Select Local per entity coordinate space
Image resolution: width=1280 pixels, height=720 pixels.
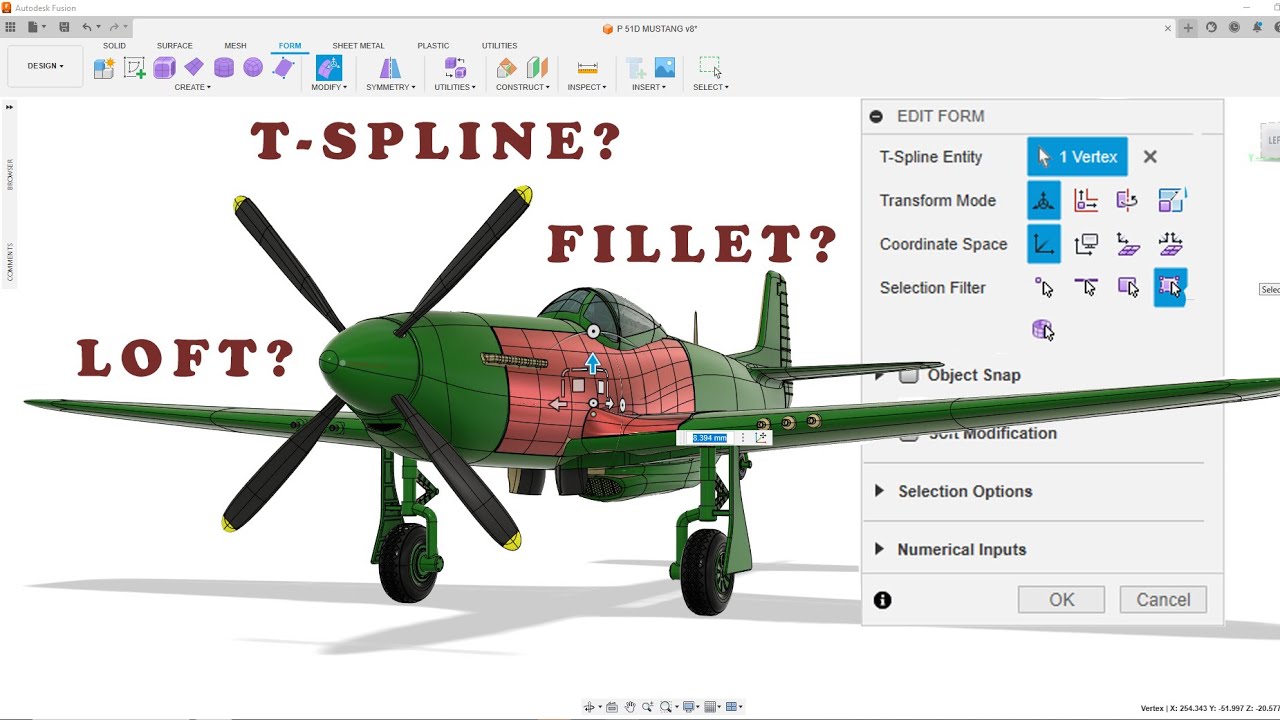(1170, 244)
